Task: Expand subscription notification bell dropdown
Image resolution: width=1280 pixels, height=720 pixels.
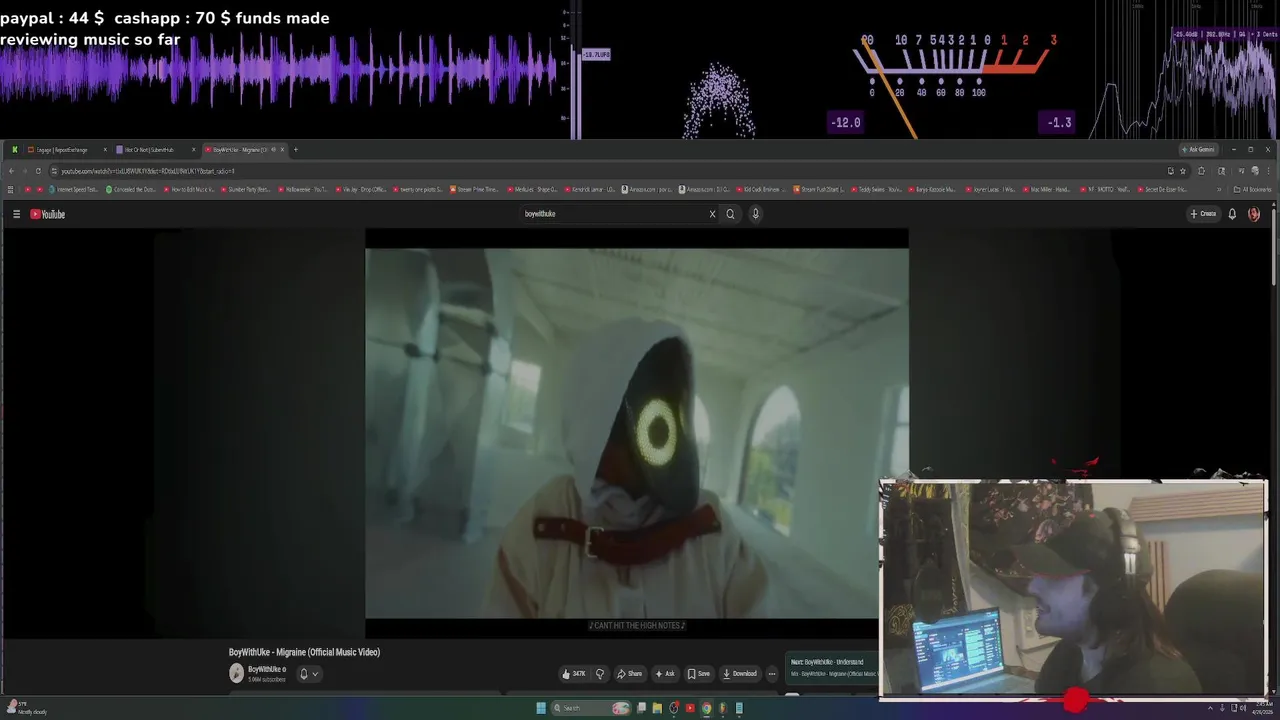Action: click(309, 674)
